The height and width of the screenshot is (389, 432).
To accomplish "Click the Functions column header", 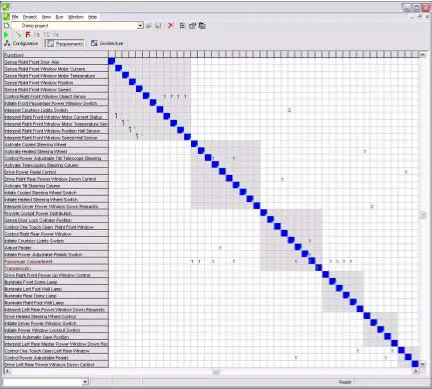I will 56,55.
